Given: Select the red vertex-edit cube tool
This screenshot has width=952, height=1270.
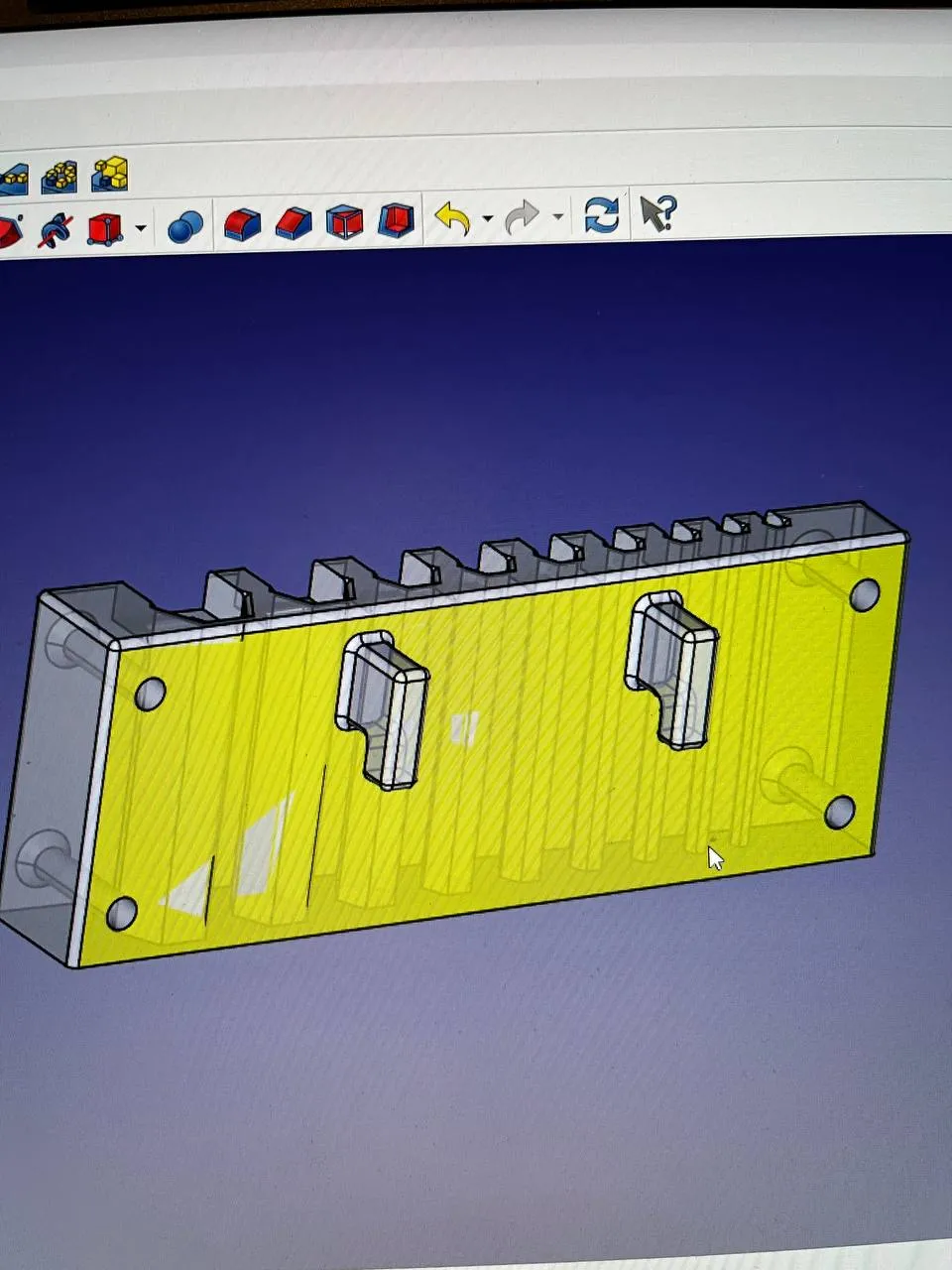Looking at the screenshot, I should (107, 225).
